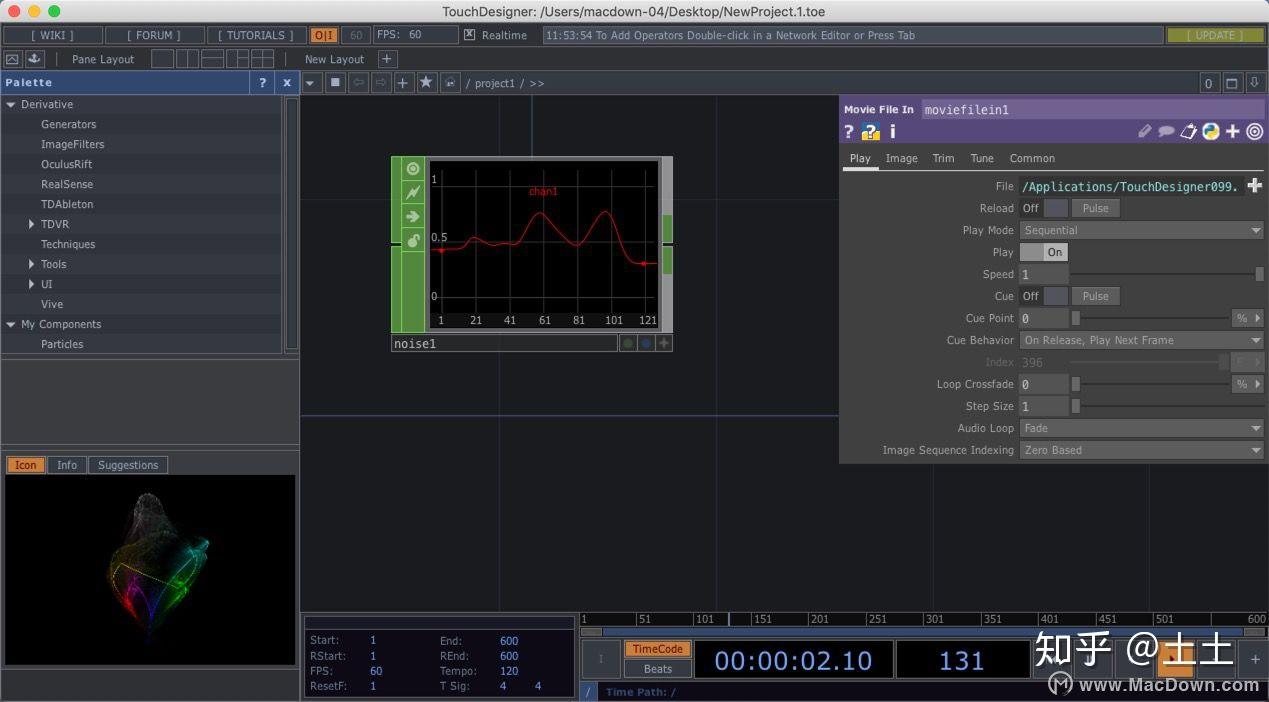Open the Suggestions tab

click(128, 465)
